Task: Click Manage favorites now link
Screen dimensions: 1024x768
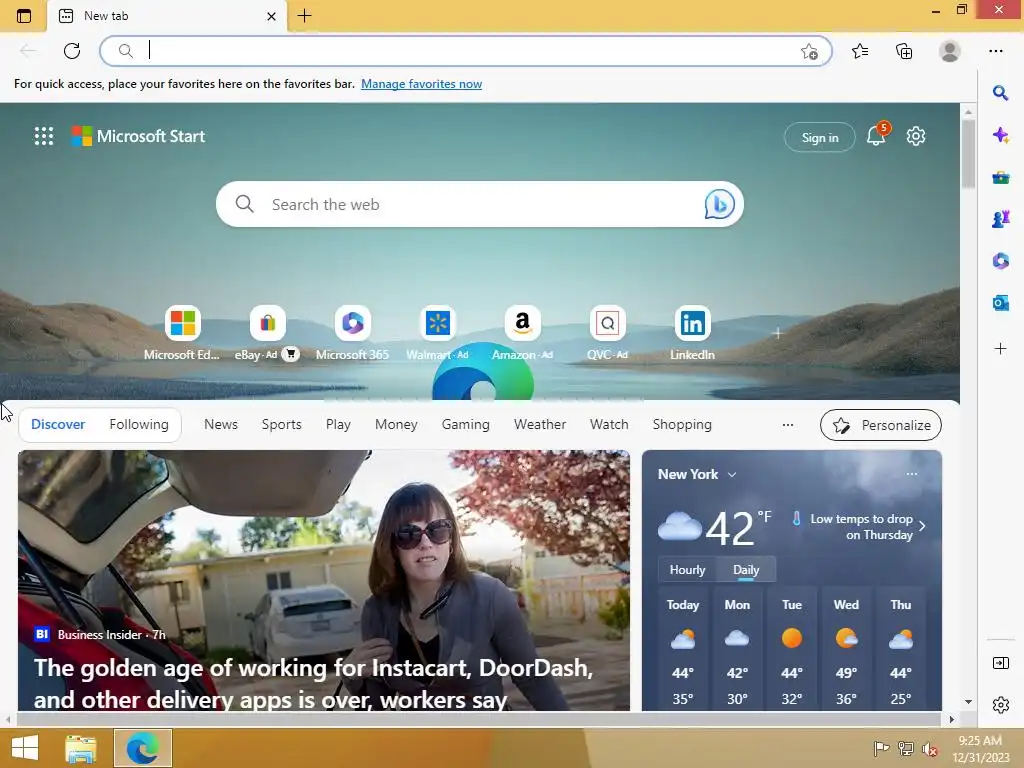Action: [421, 84]
